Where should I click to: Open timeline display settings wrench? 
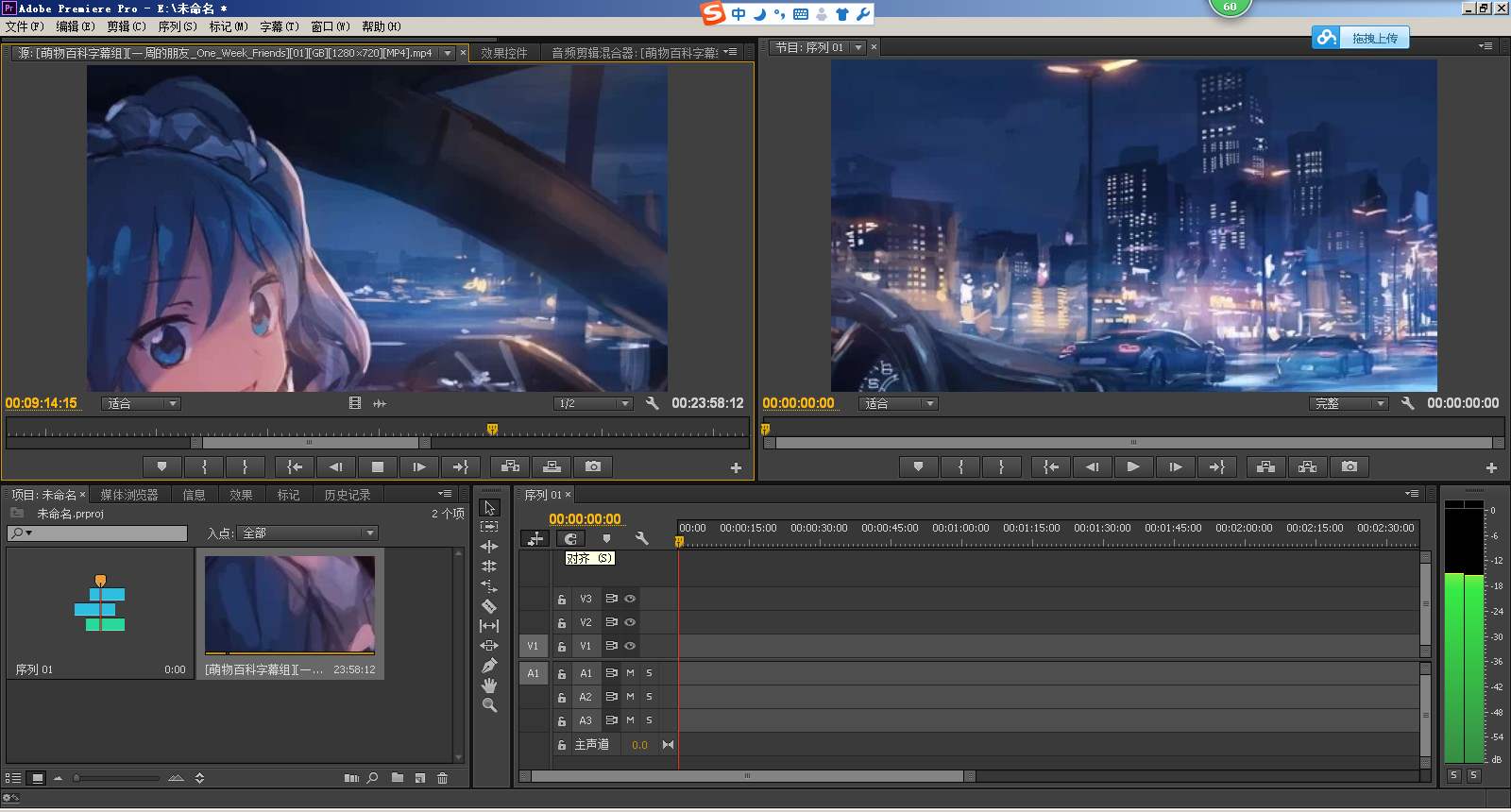coord(641,538)
